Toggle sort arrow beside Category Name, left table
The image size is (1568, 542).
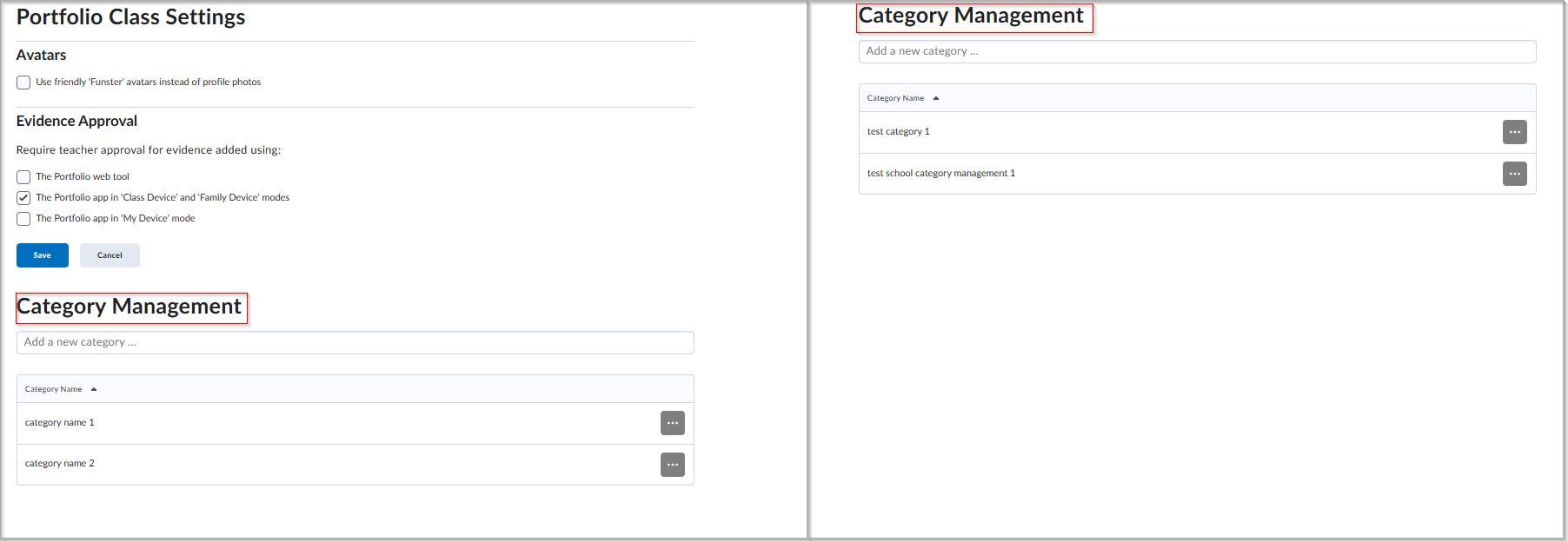pyautogui.click(x=94, y=389)
